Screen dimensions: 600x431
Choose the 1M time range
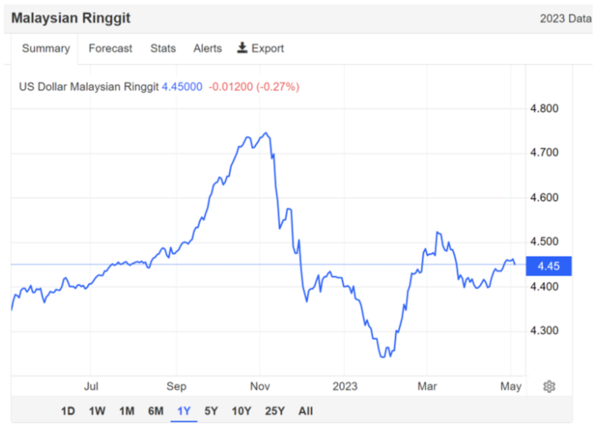tap(127, 411)
